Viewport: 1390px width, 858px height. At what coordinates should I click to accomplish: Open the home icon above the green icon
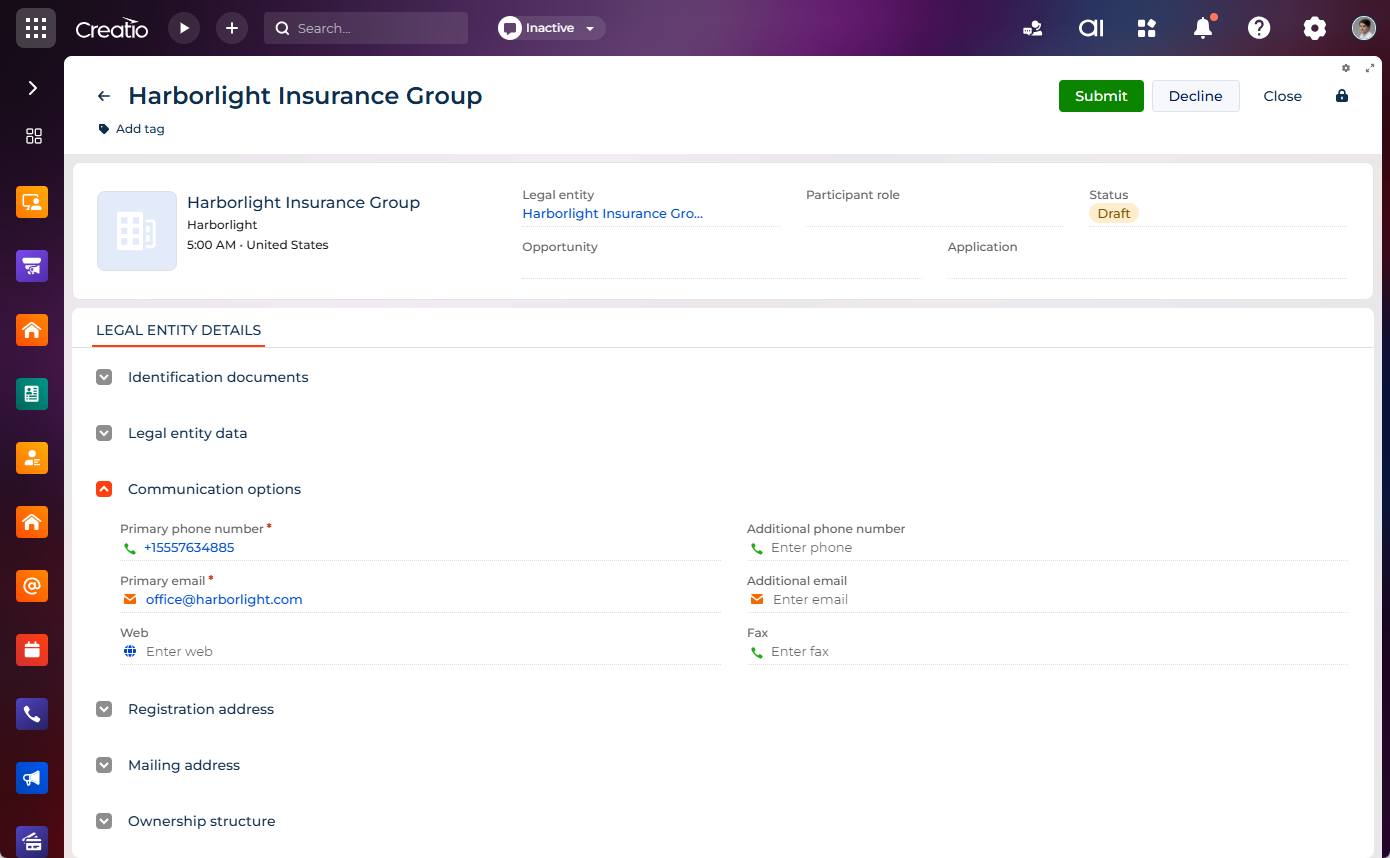pos(32,330)
